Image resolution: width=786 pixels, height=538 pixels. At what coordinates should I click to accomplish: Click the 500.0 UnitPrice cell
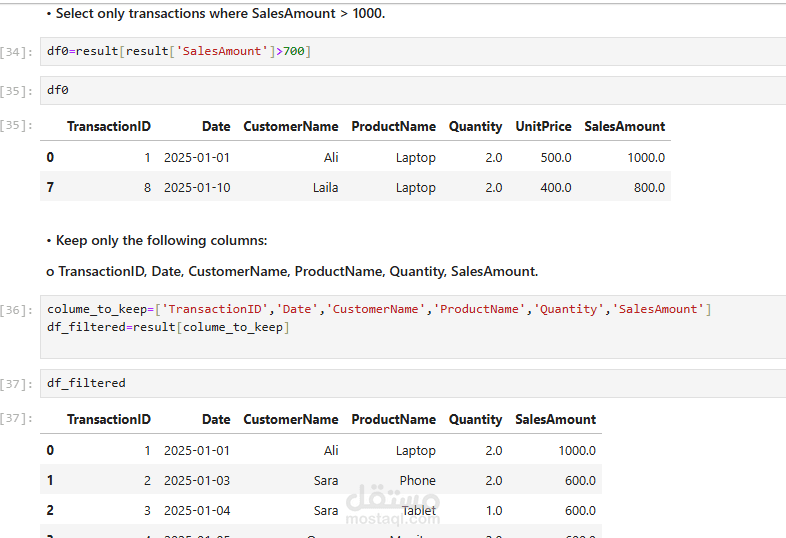[x=556, y=157]
